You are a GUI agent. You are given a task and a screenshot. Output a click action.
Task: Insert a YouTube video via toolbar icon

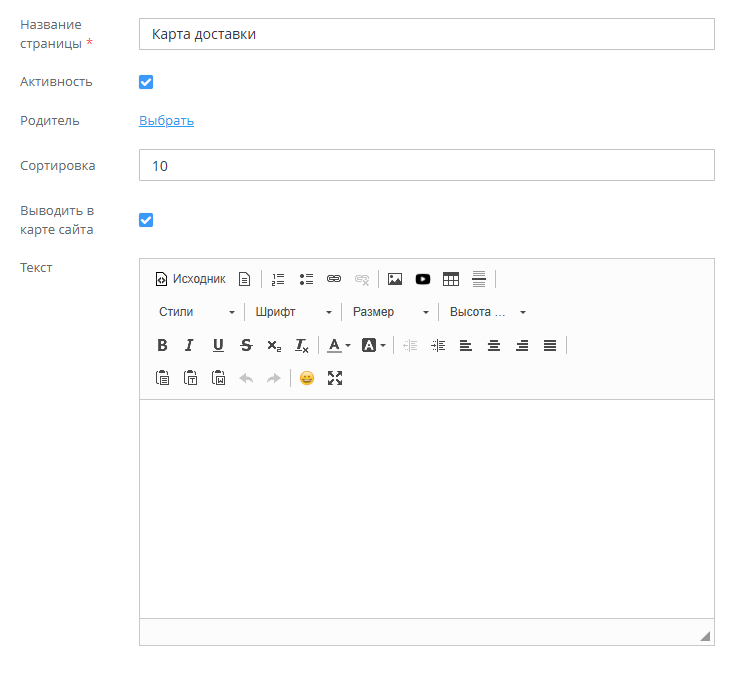point(423,279)
